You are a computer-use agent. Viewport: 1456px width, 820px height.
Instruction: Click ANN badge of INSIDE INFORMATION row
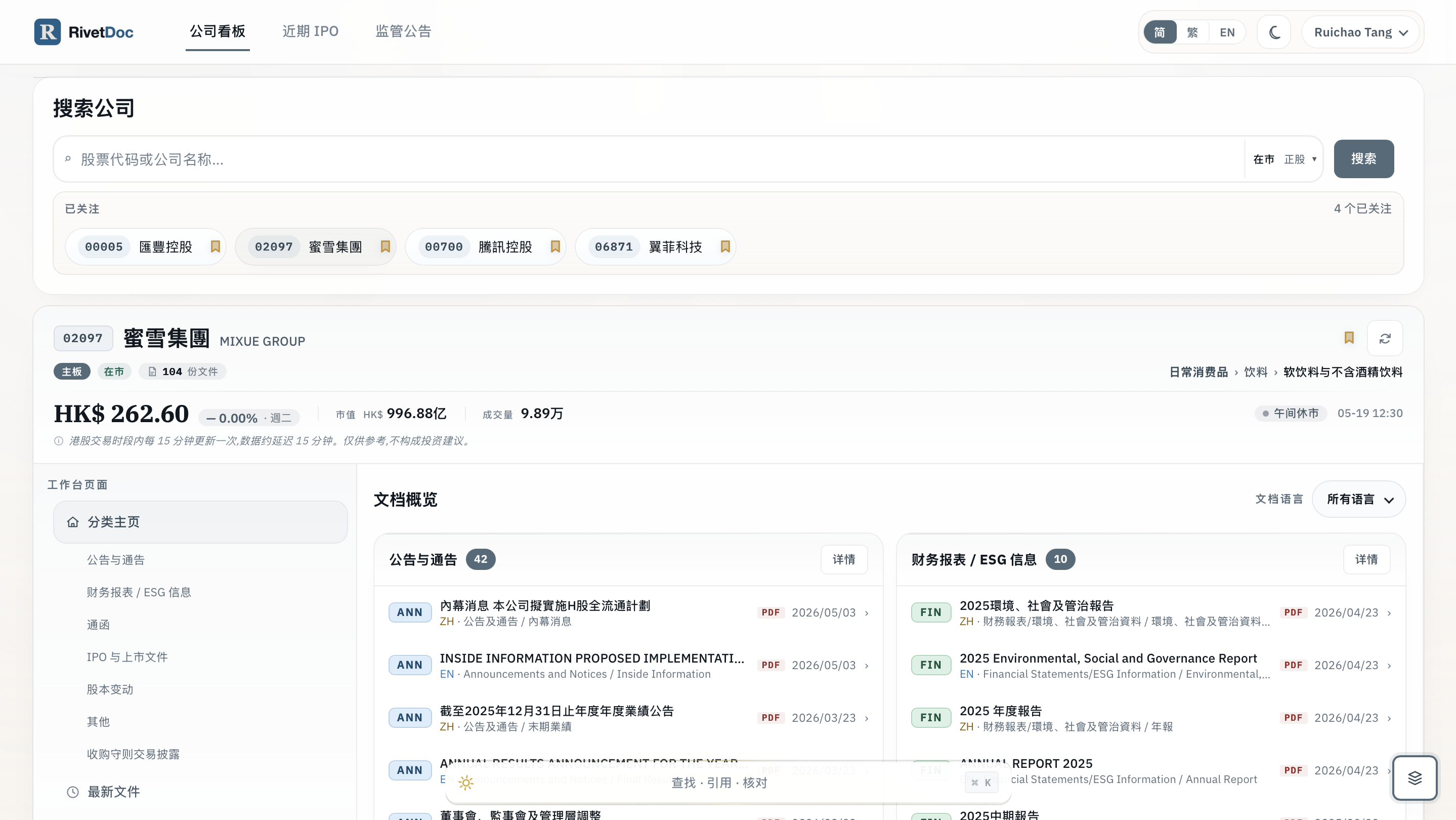(410, 665)
